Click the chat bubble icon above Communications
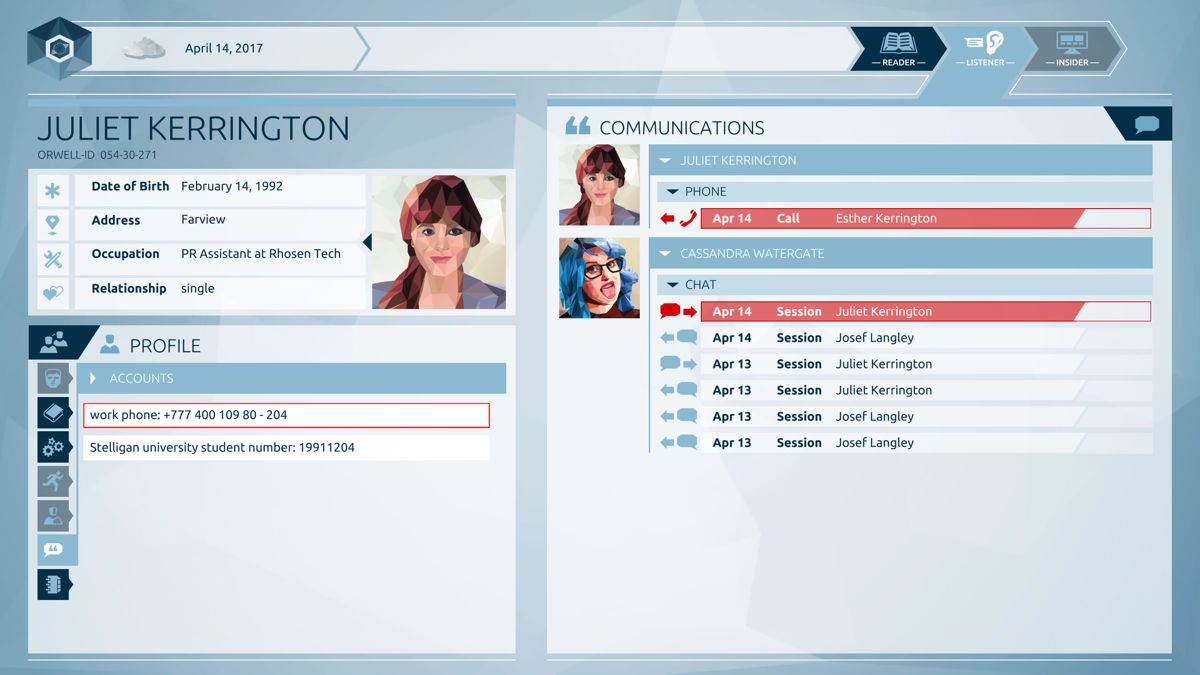The width and height of the screenshot is (1200, 675). [1147, 125]
